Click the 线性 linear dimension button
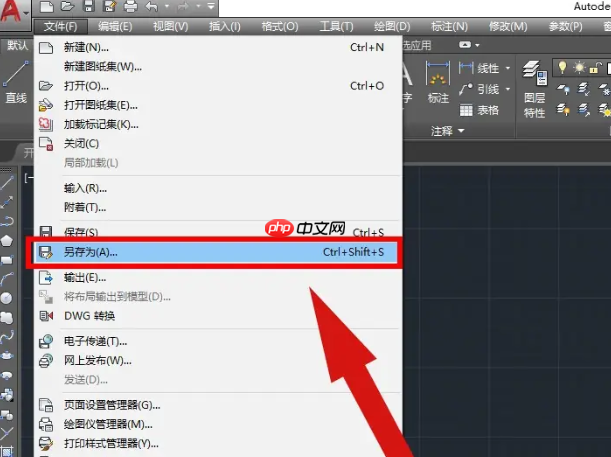The height and width of the screenshot is (457, 611). pyautogui.click(x=479, y=68)
